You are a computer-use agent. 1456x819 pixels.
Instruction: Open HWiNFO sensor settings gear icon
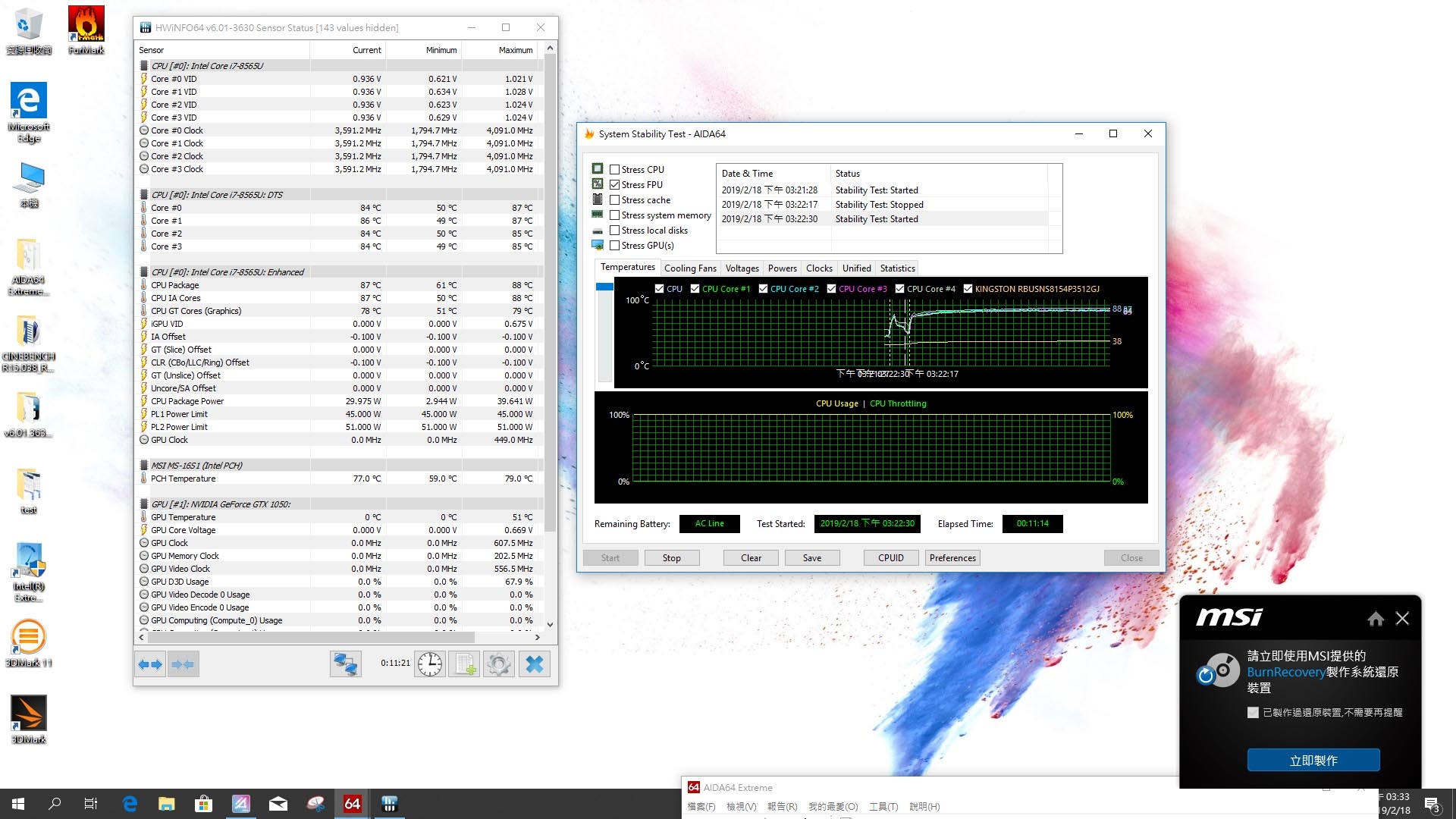(x=499, y=664)
